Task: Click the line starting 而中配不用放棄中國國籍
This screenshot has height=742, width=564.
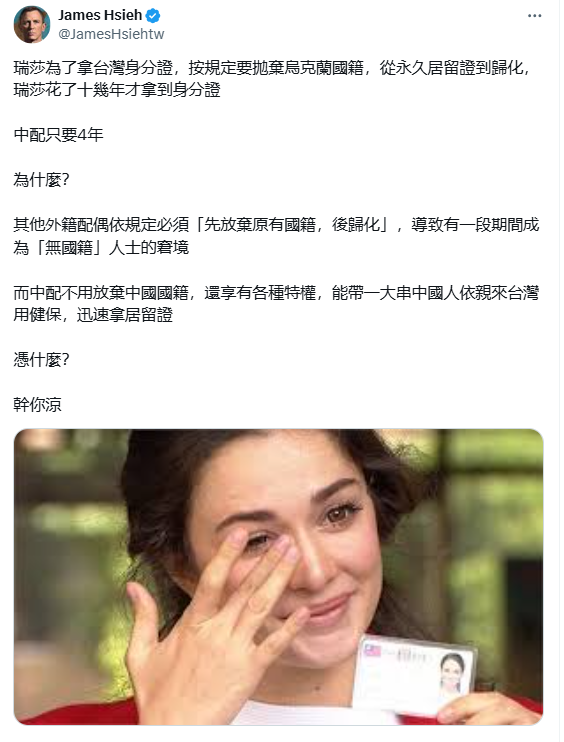Action: click(x=276, y=292)
